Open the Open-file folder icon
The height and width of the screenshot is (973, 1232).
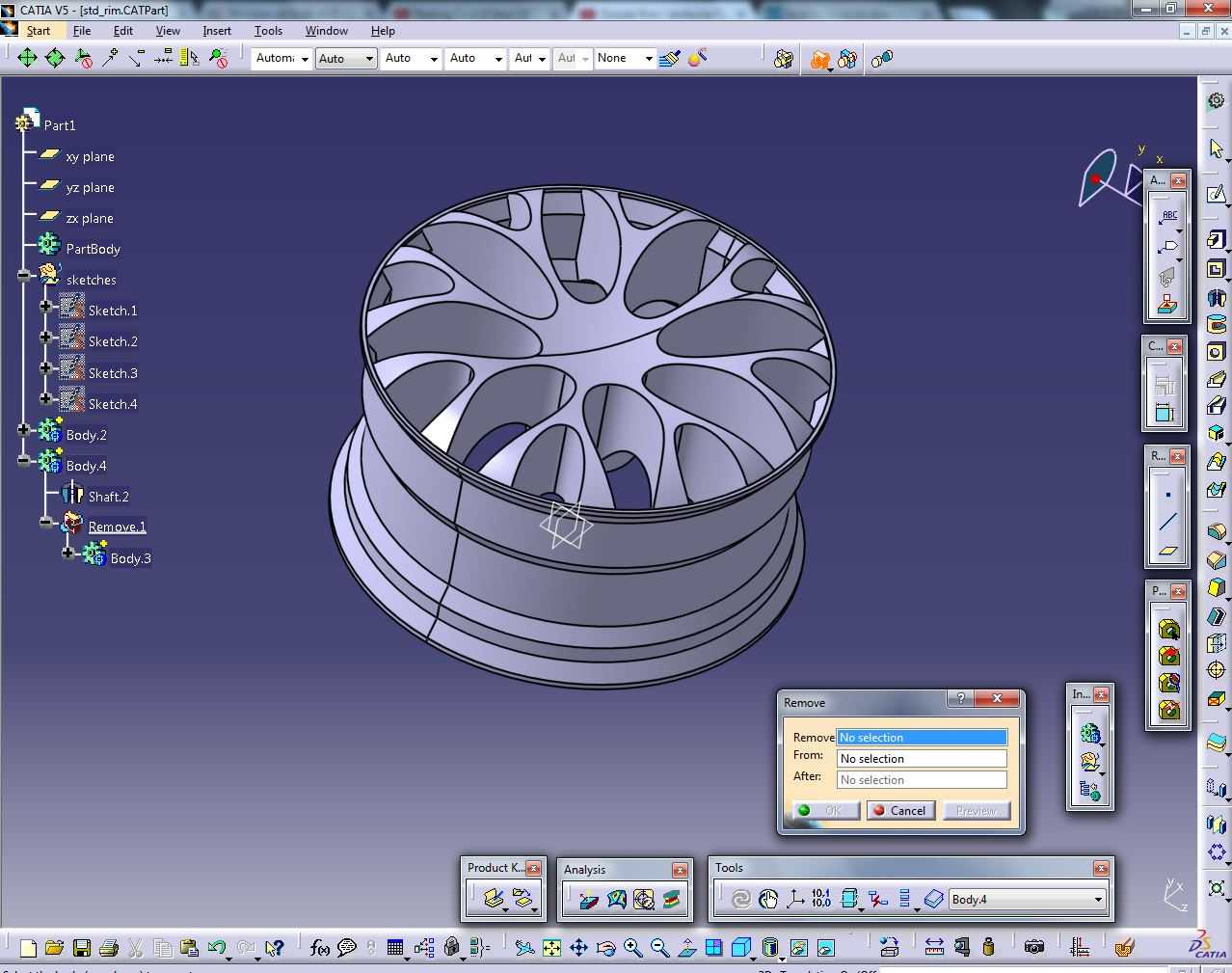54,948
